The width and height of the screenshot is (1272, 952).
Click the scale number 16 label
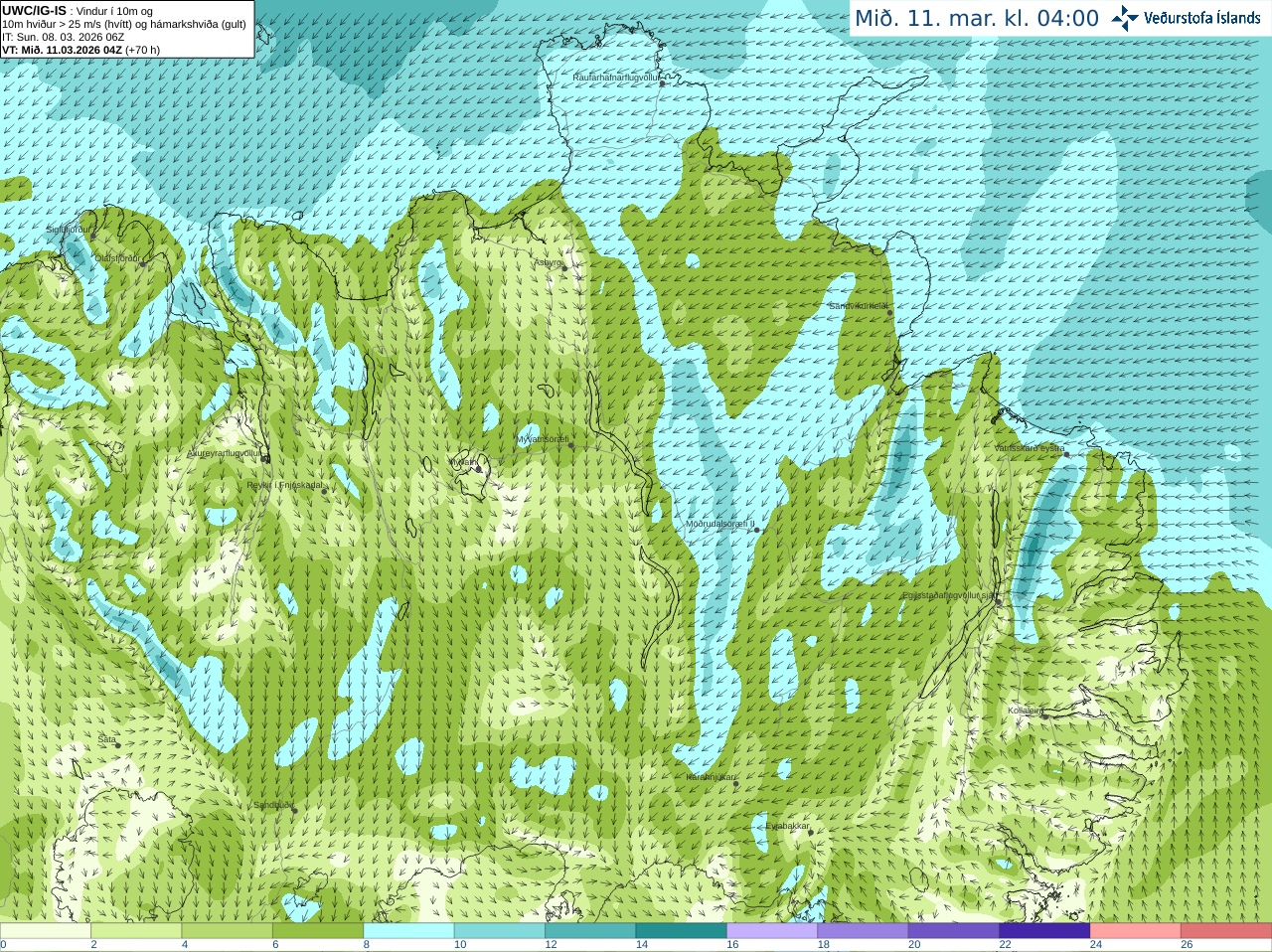click(x=732, y=945)
